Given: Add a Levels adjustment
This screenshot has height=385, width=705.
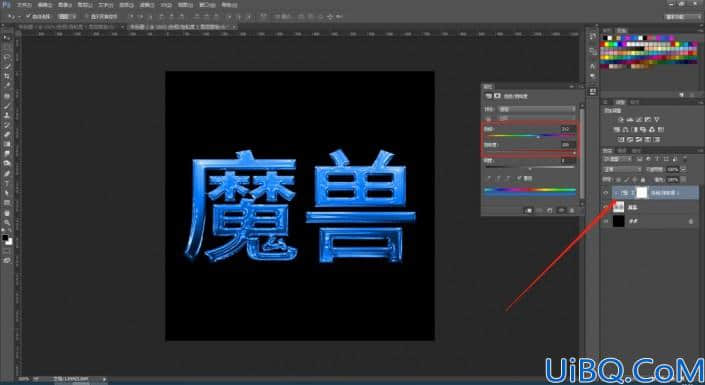Looking at the screenshot, I should [x=630, y=119].
